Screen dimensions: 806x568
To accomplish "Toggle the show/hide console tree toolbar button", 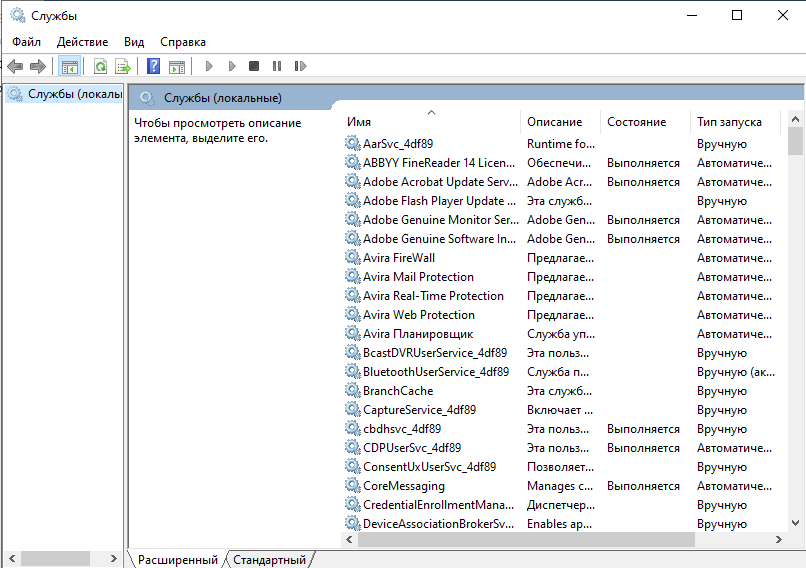I will click(x=69, y=66).
